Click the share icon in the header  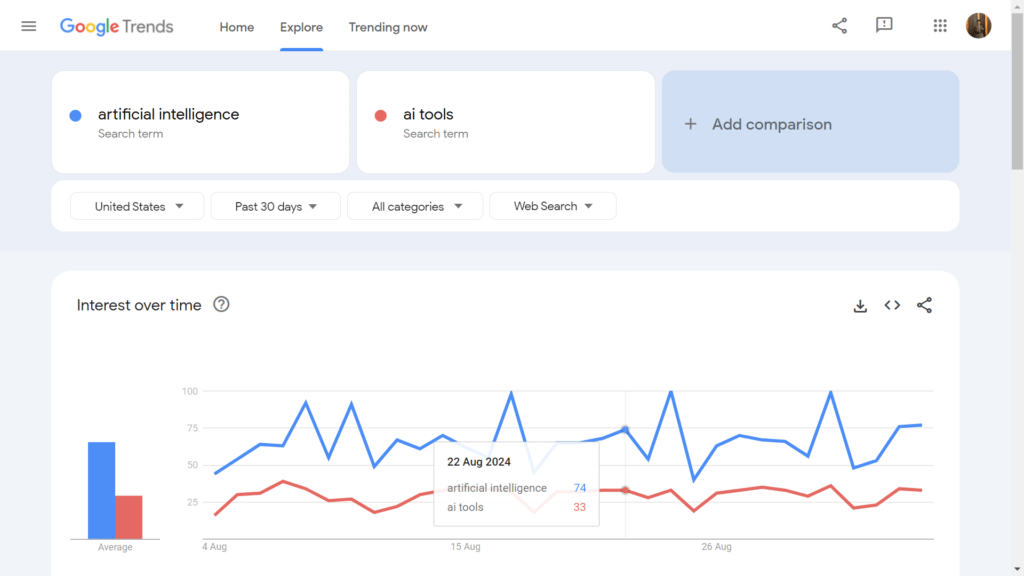(839, 26)
